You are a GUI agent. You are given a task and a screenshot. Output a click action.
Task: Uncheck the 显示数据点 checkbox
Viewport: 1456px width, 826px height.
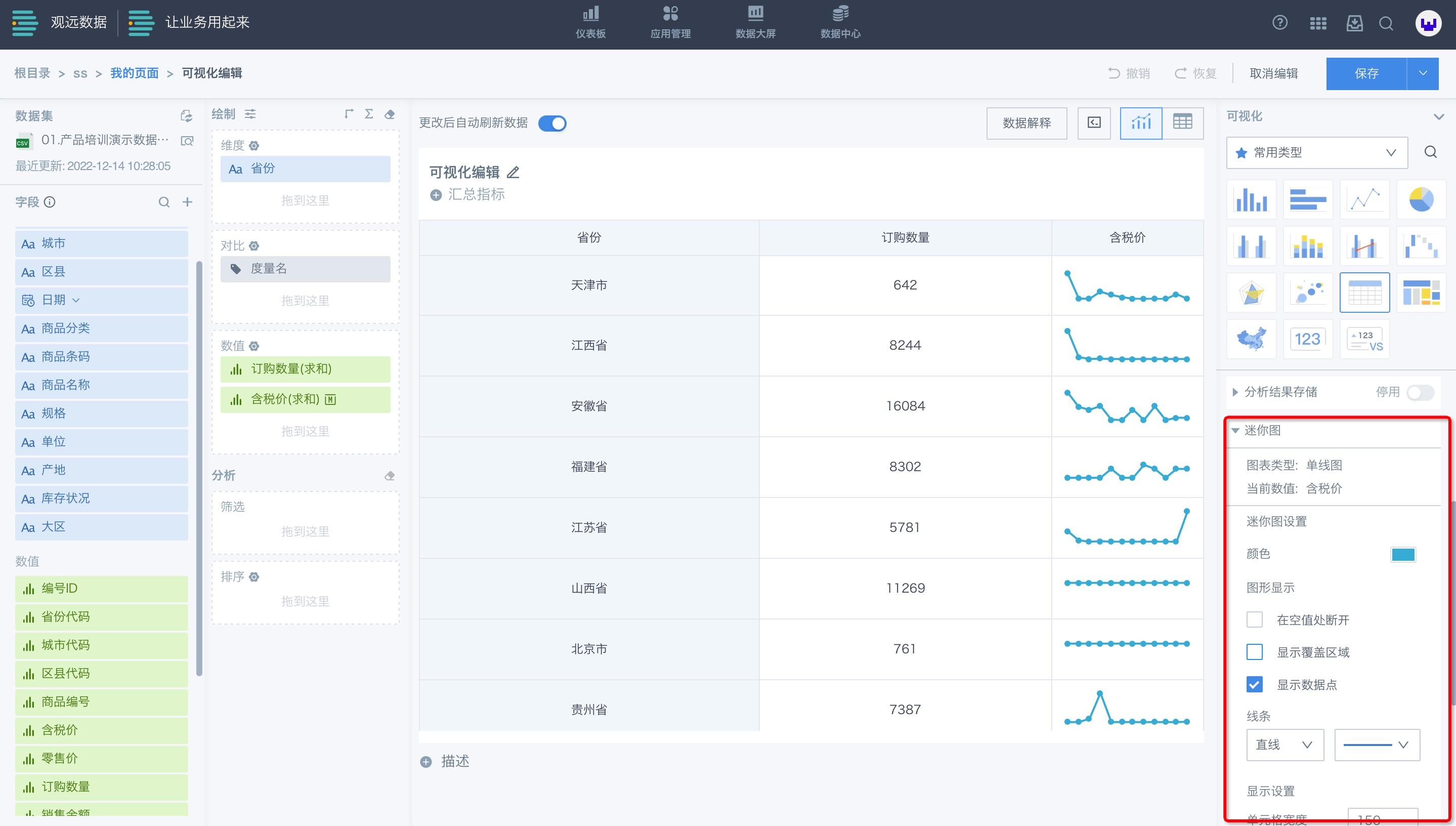[1254, 684]
